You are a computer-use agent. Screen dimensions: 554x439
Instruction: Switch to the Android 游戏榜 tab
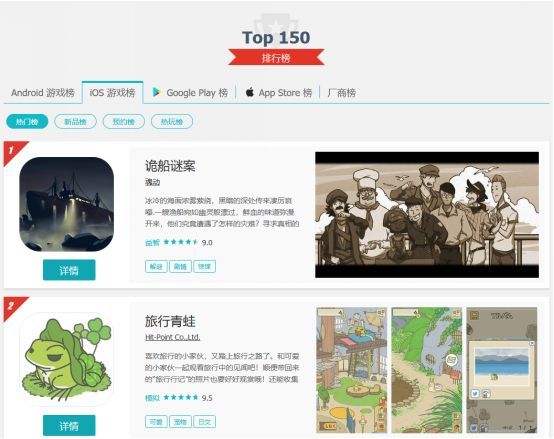(x=43, y=93)
